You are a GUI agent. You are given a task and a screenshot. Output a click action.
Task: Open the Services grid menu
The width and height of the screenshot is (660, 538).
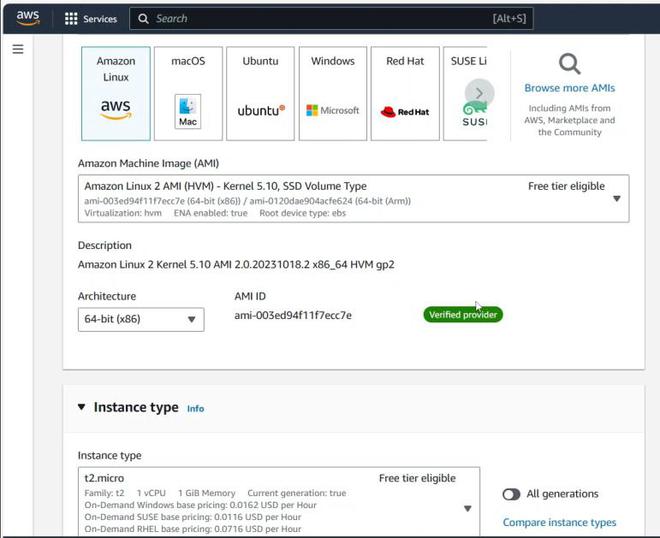pyautogui.click(x=90, y=19)
